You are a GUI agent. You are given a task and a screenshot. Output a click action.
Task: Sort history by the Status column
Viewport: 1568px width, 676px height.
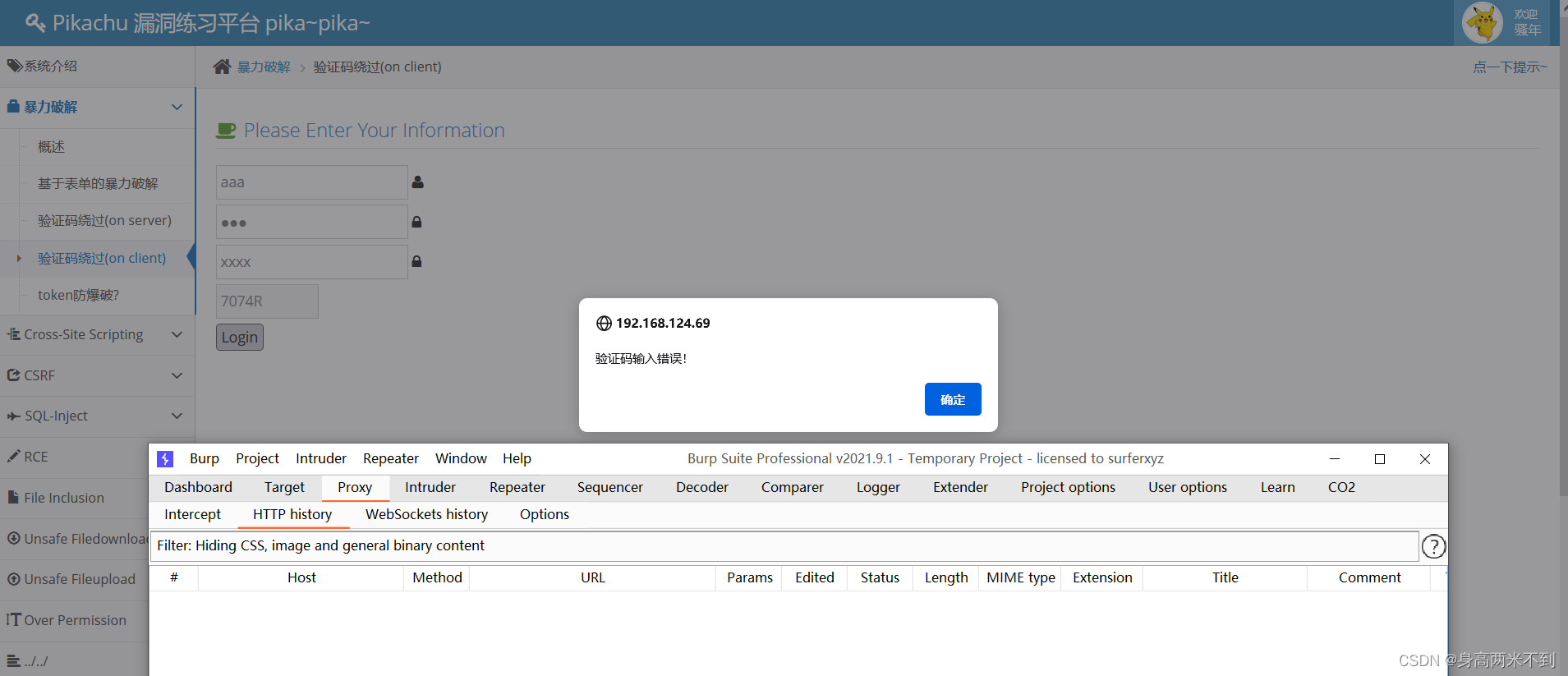(x=880, y=577)
